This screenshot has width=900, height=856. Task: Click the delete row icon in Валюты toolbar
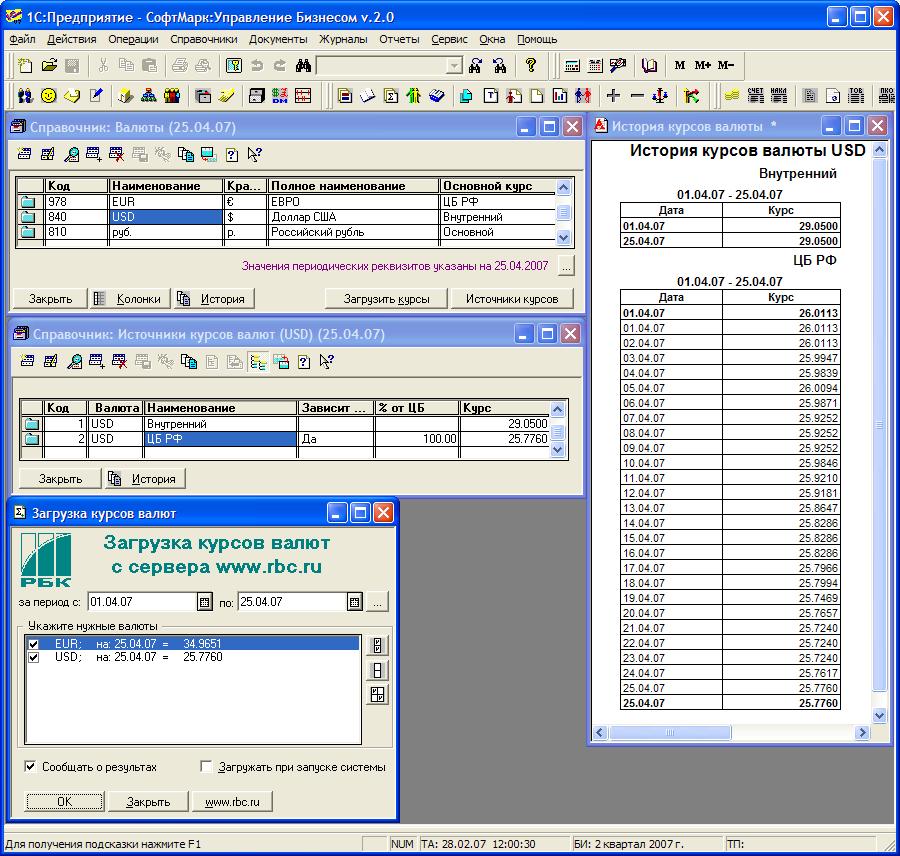tap(117, 154)
